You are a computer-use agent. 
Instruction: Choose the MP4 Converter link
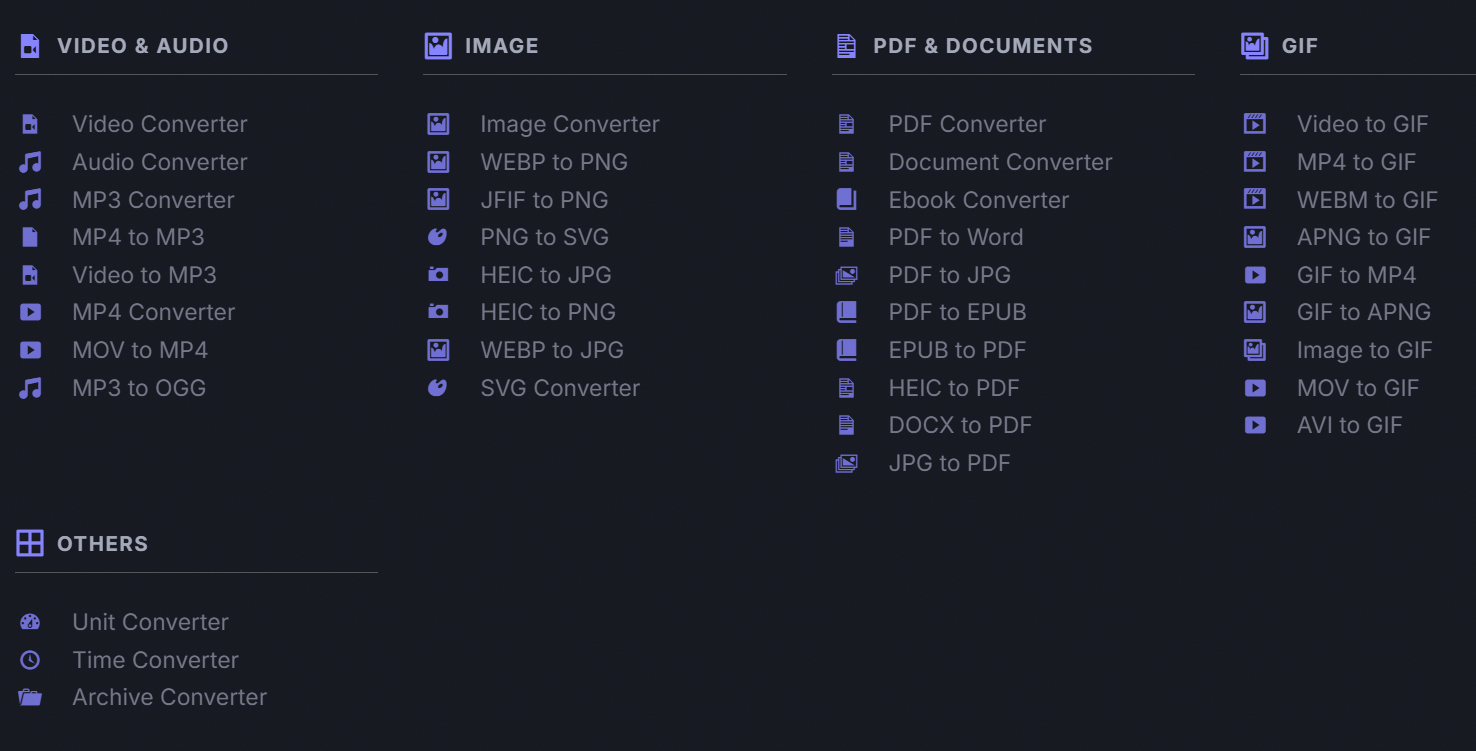154,312
